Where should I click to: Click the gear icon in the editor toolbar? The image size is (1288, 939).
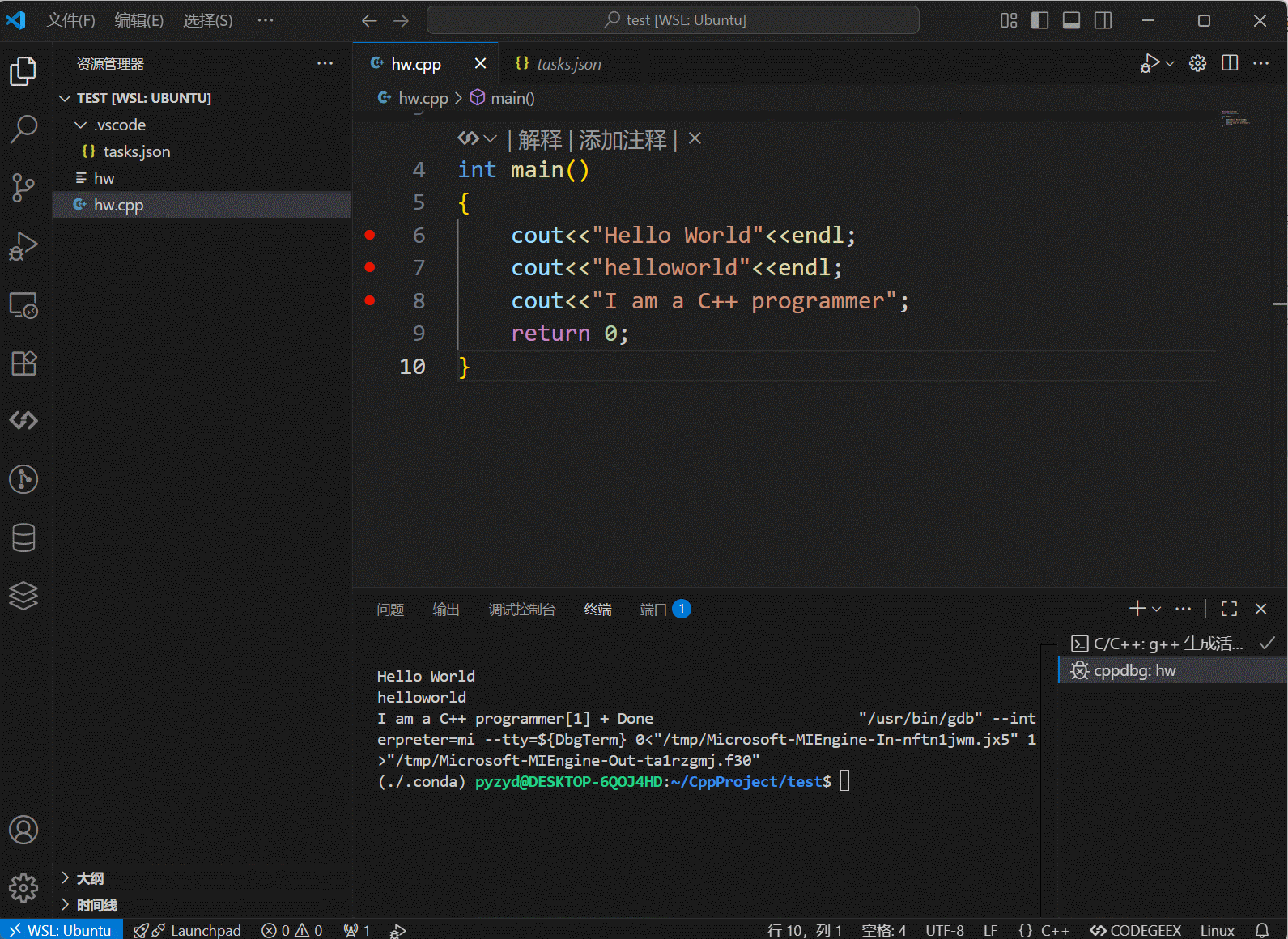pos(1198,63)
